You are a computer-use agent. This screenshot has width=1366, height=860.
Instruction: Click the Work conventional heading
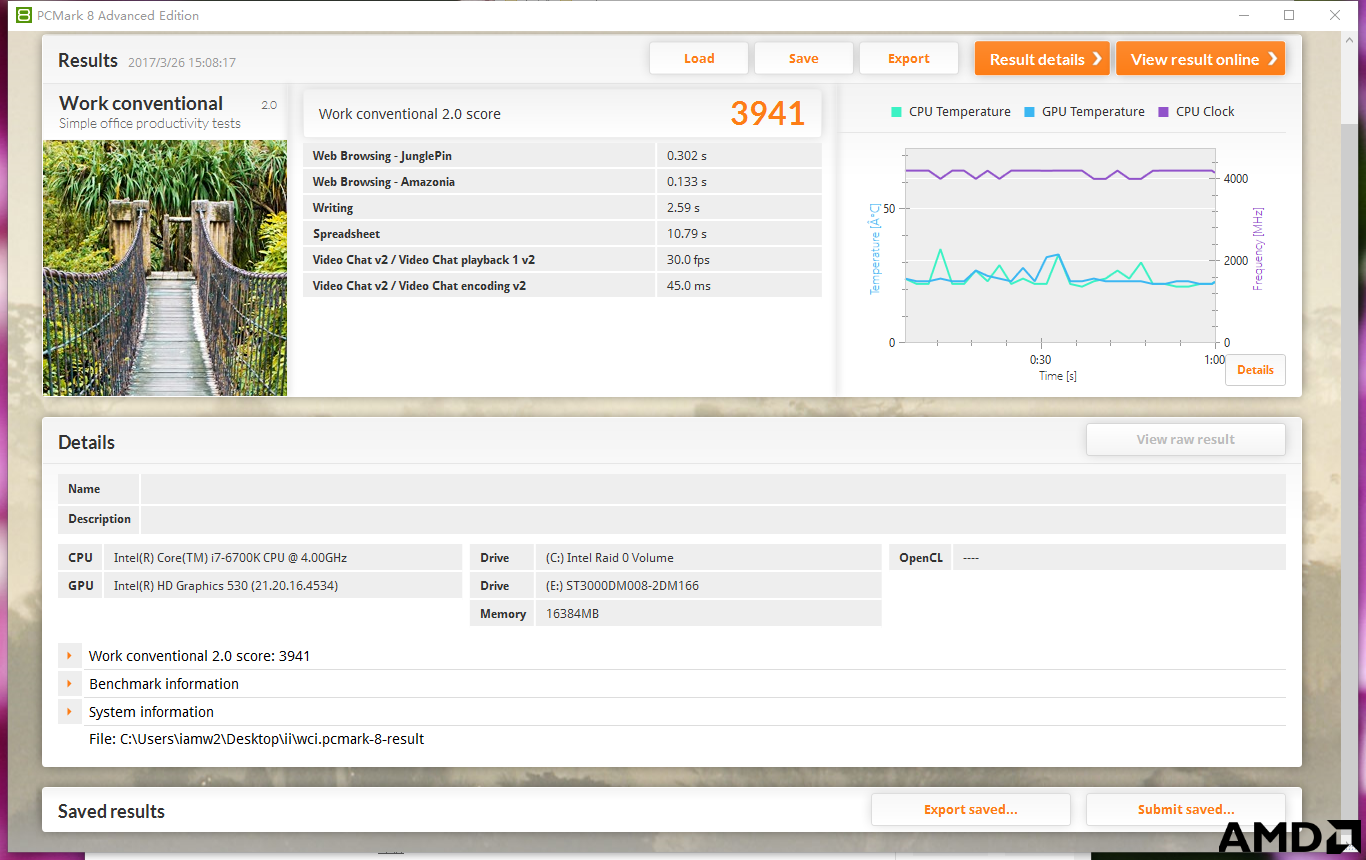click(141, 103)
